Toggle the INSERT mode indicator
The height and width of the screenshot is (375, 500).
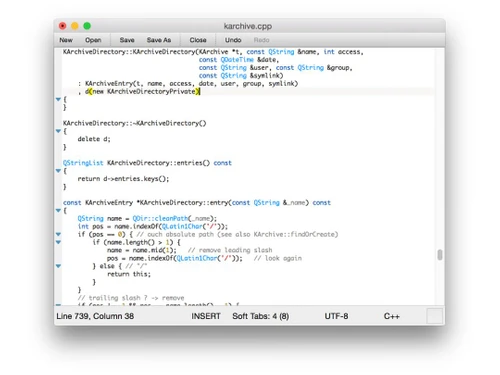206,316
